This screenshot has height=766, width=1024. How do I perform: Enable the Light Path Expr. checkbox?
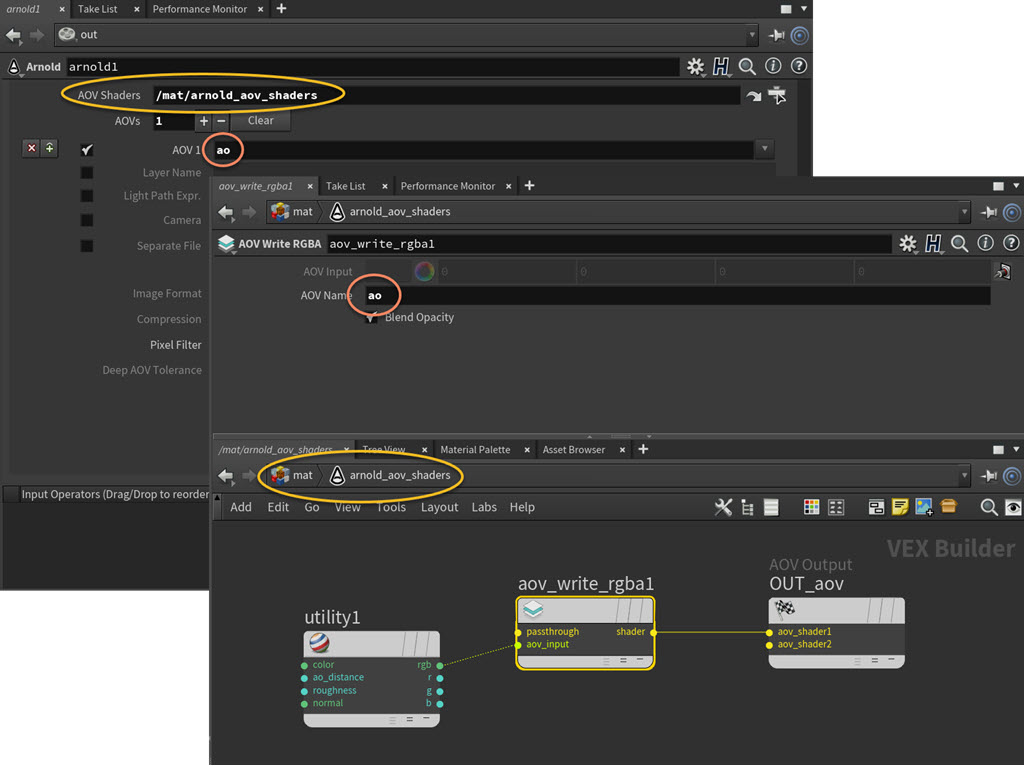pos(86,196)
